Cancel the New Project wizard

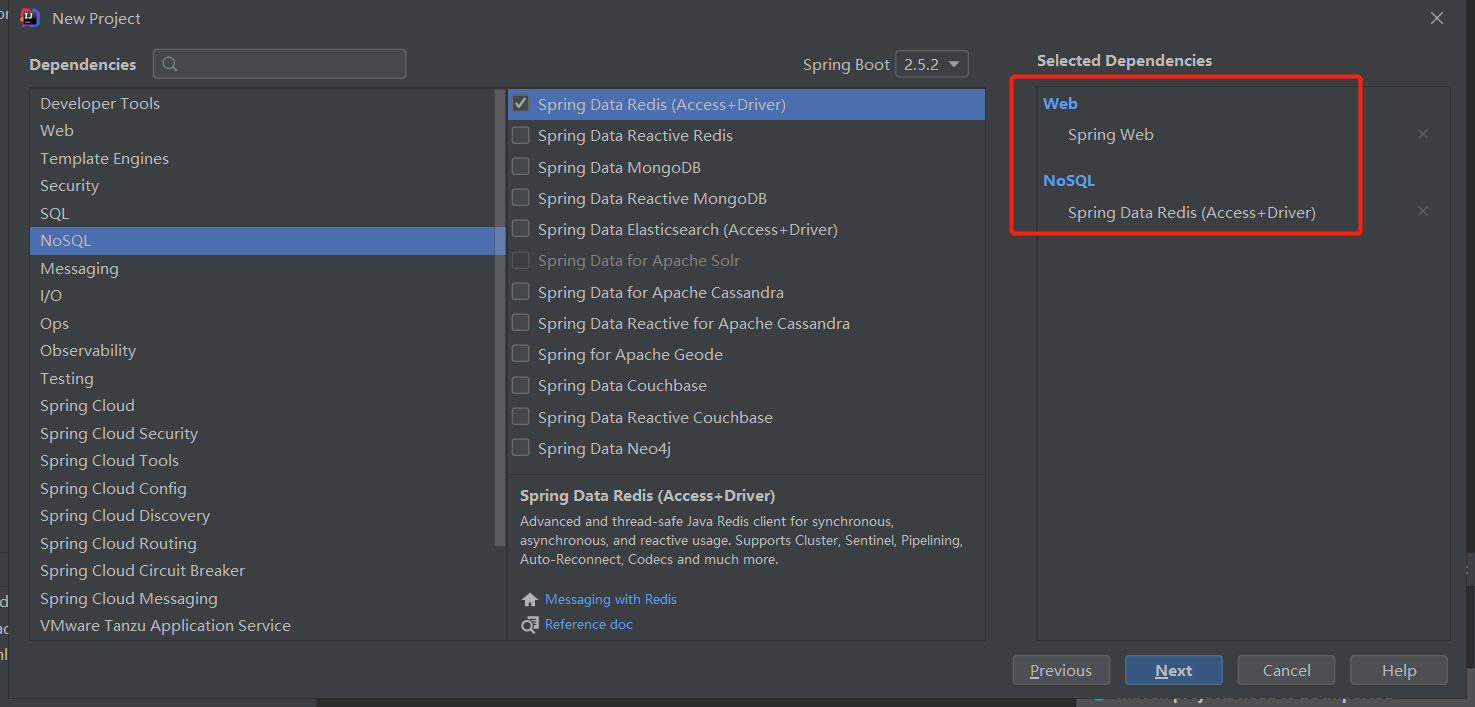[x=1286, y=670]
